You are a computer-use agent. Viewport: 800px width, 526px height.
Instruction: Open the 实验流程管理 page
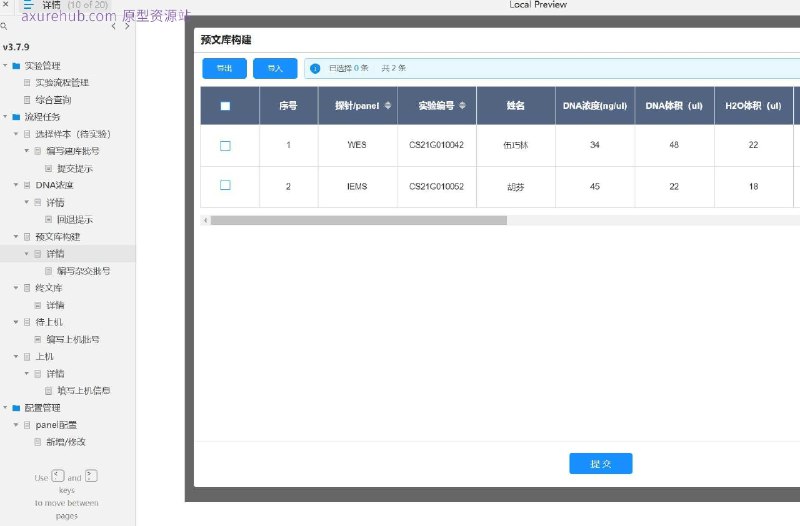62,83
